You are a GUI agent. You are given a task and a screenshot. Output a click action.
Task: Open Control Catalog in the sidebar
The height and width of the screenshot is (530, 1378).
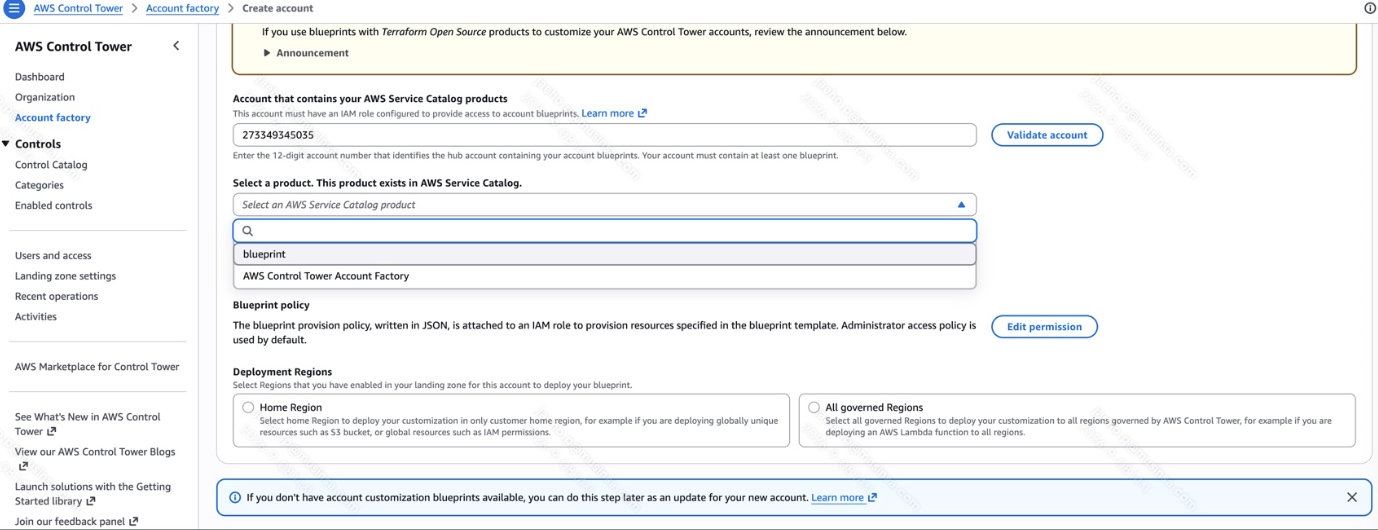pos(51,165)
